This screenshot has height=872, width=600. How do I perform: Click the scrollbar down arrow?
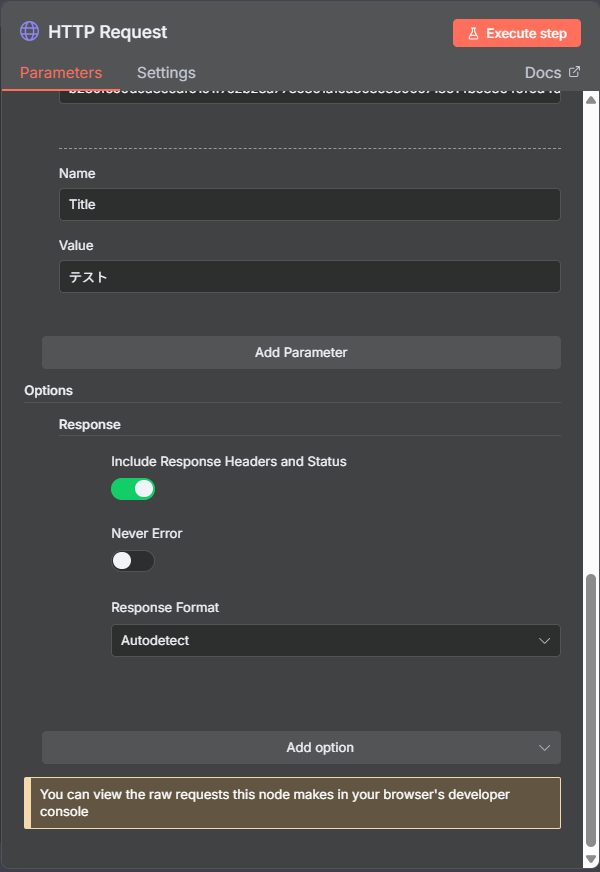[x=590, y=860]
